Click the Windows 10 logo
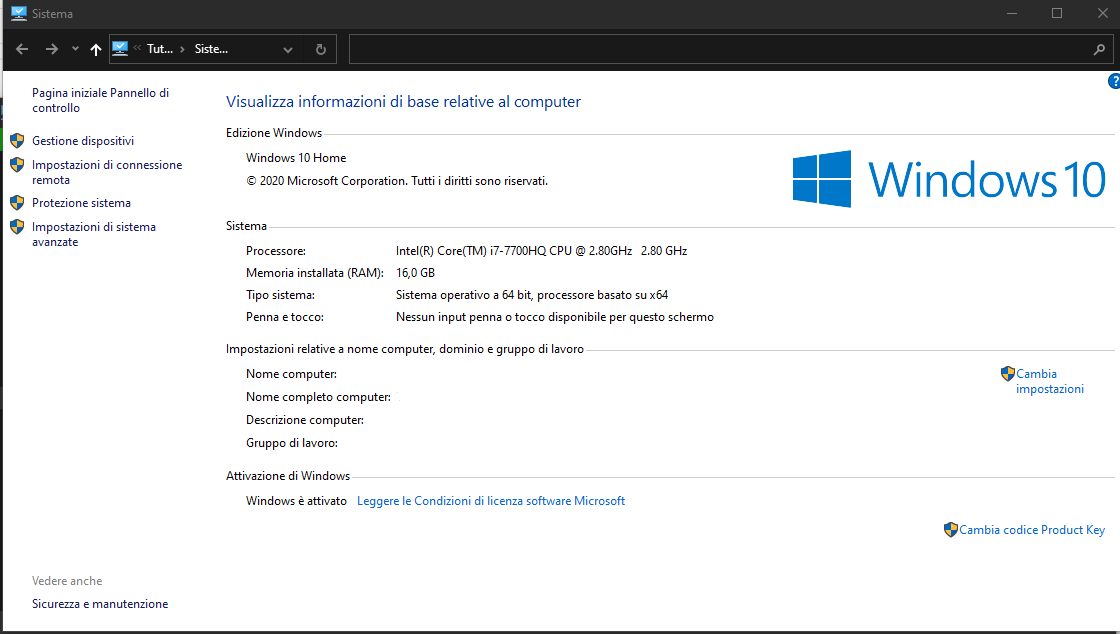The width and height of the screenshot is (1120, 634). click(x=948, y=179)
